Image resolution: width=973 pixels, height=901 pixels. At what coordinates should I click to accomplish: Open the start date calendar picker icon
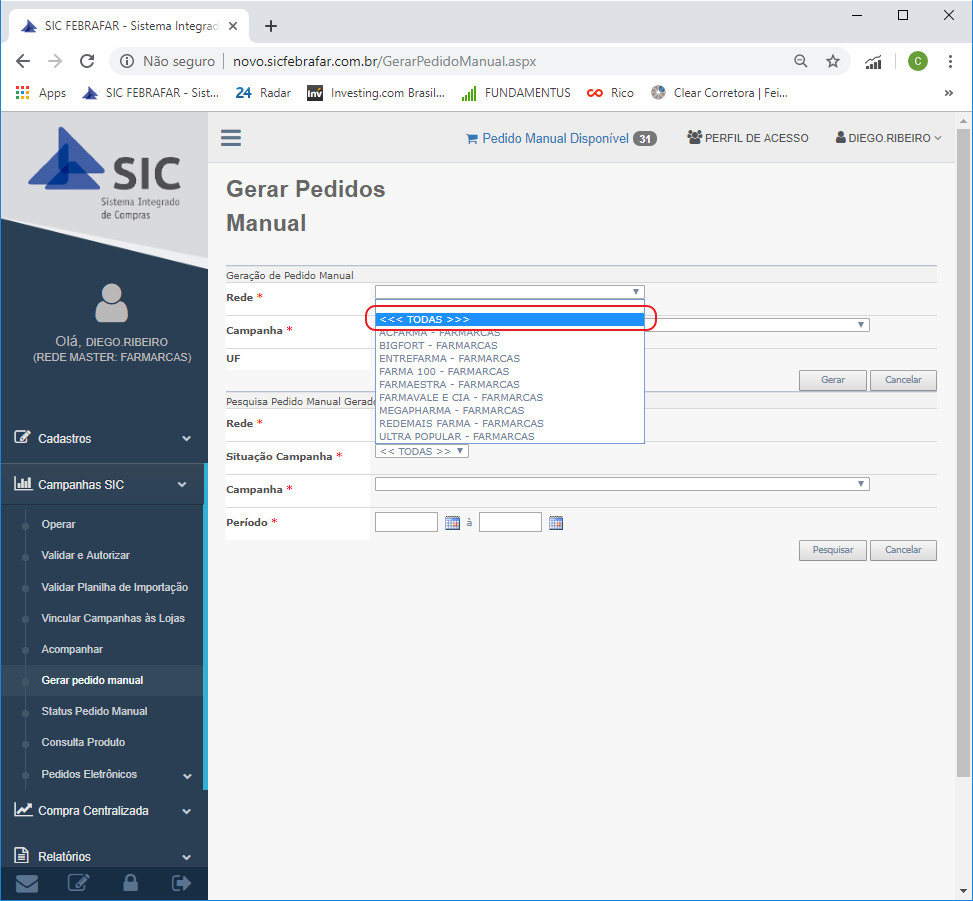pos(452,523)
